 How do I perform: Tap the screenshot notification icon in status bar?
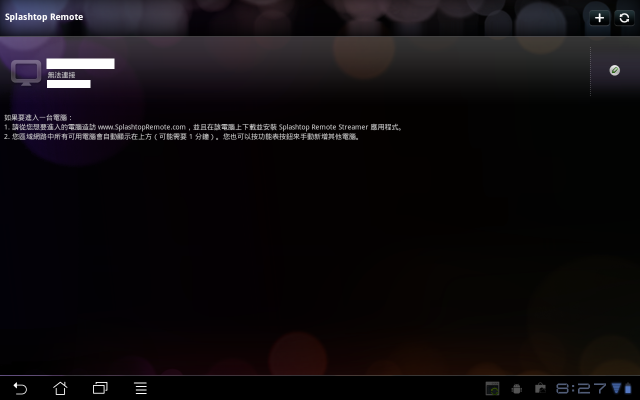click(492, 389)
